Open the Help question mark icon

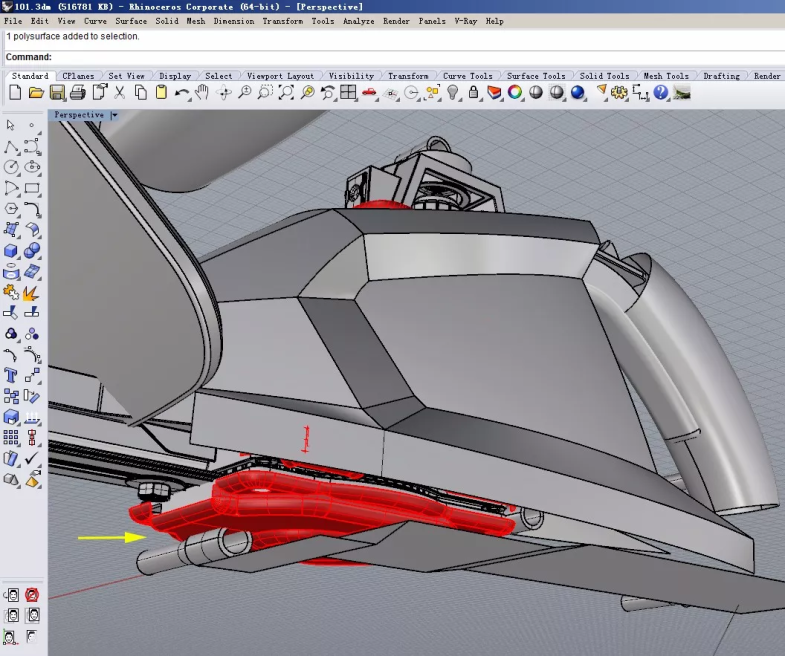(660, 92)
